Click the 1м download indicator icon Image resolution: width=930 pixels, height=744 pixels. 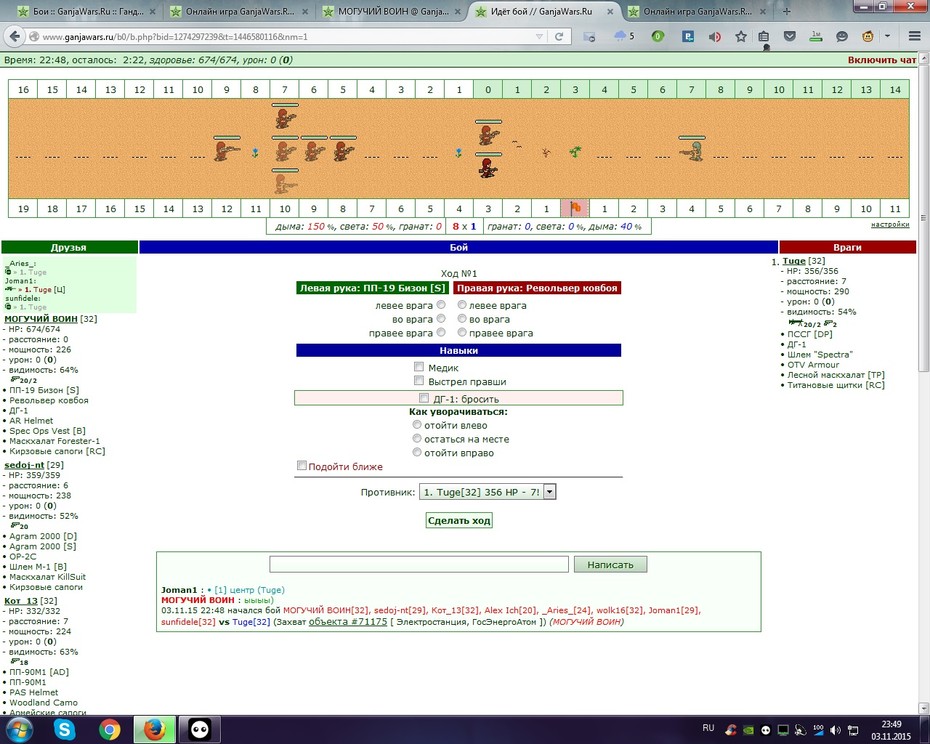(816, 37)
